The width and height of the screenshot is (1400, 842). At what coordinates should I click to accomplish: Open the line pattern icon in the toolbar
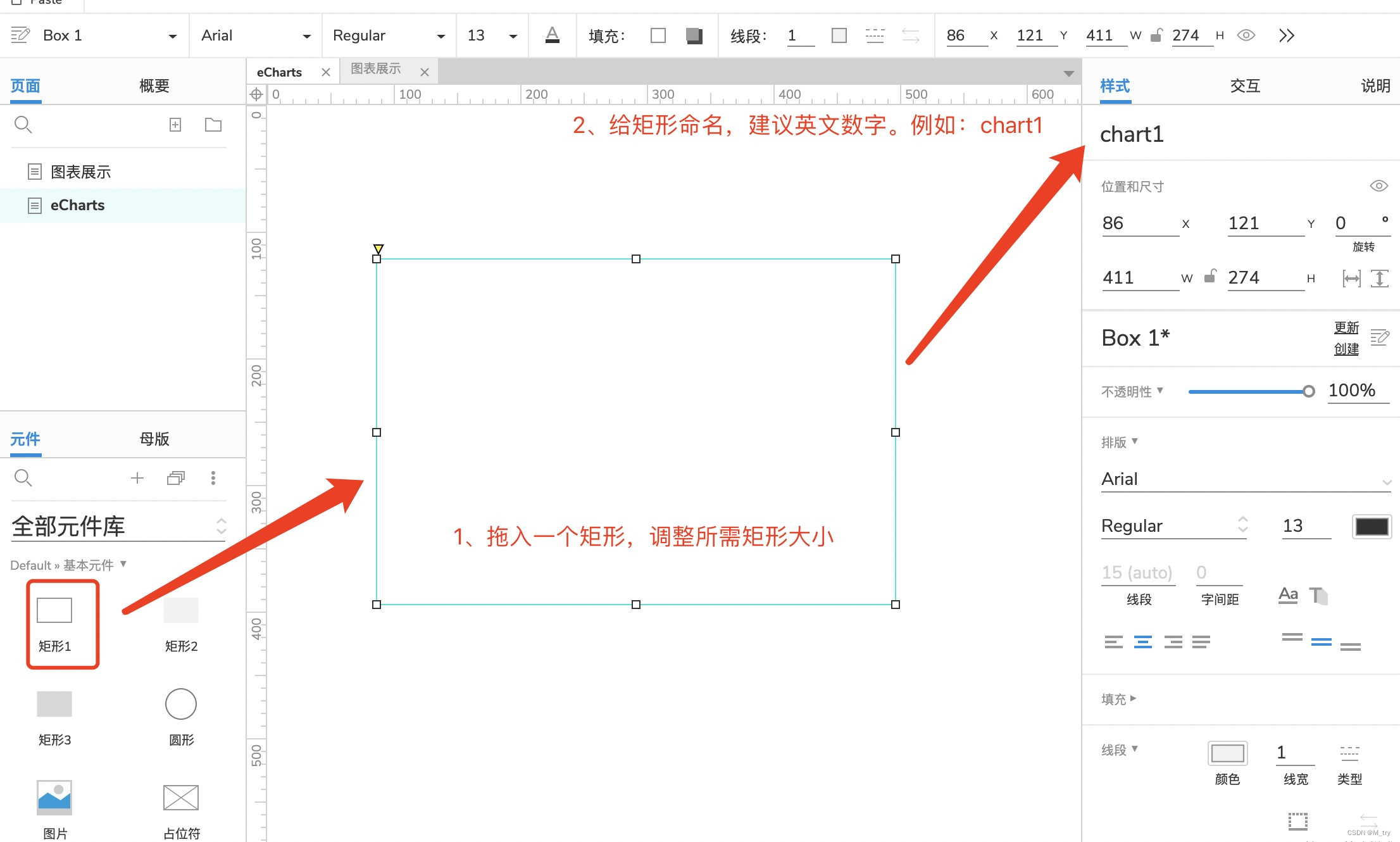point(875,35)
